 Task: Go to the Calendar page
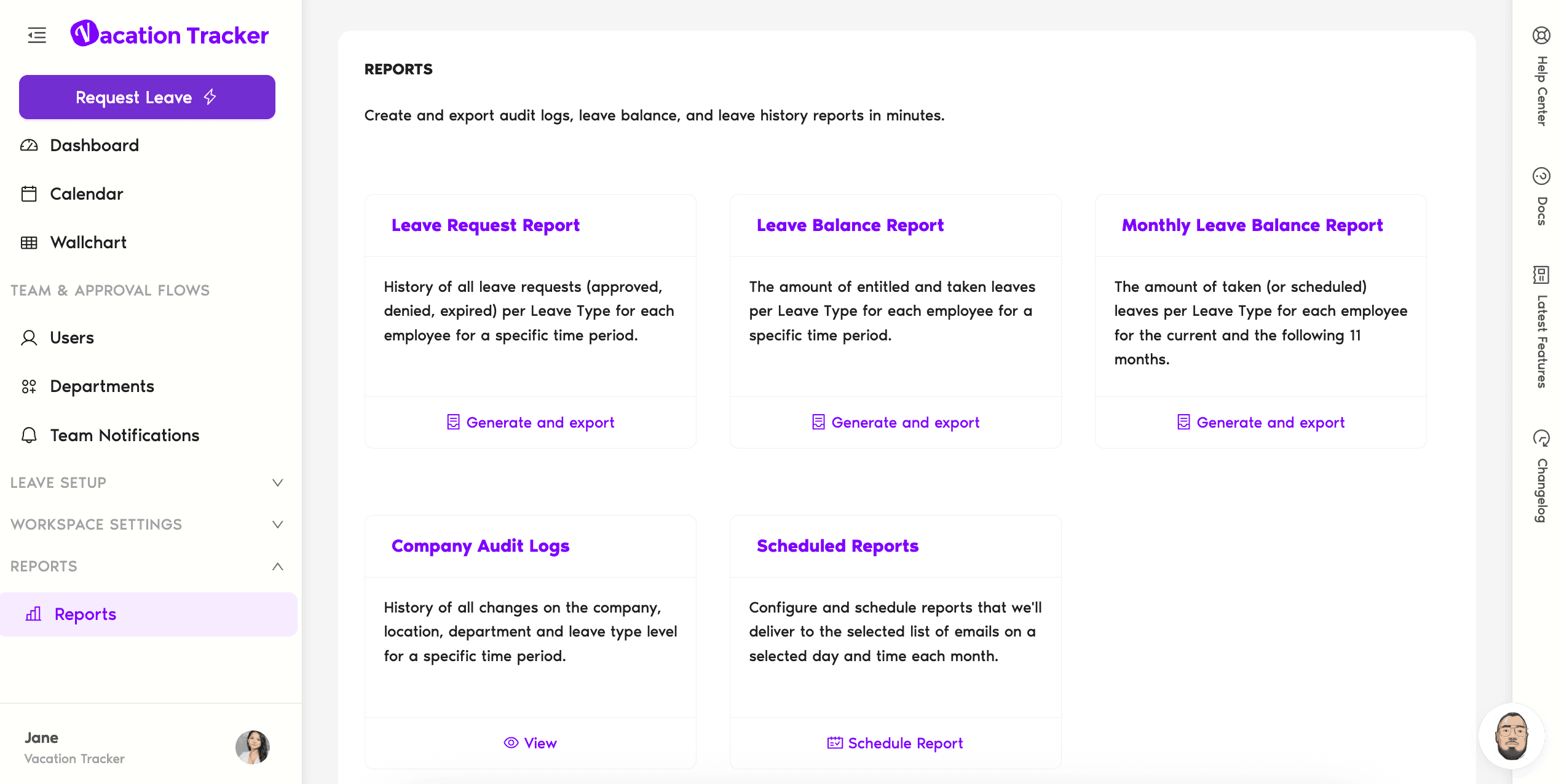pyautogui.click(x=86, y=194)
